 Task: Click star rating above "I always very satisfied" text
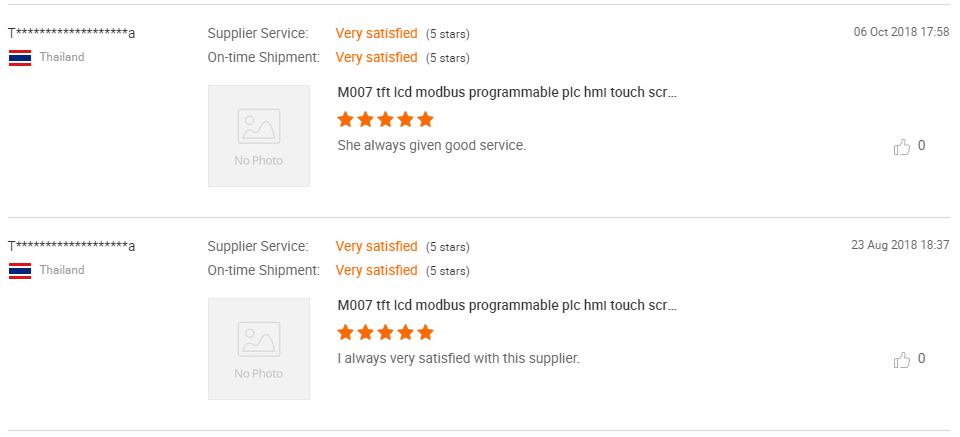(x=386, y=333)
